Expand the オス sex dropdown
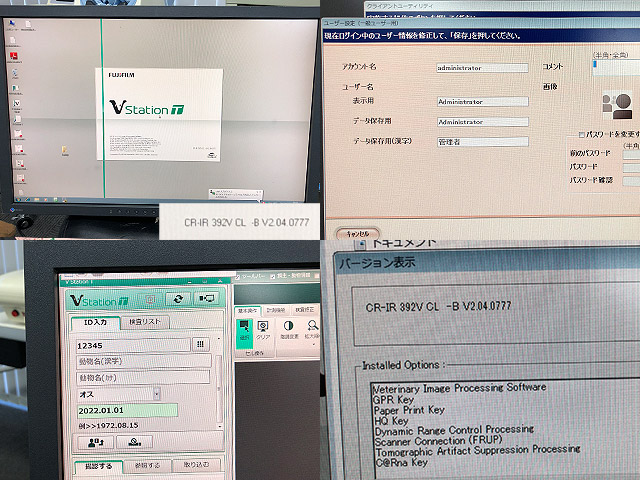 coord(156,394)
